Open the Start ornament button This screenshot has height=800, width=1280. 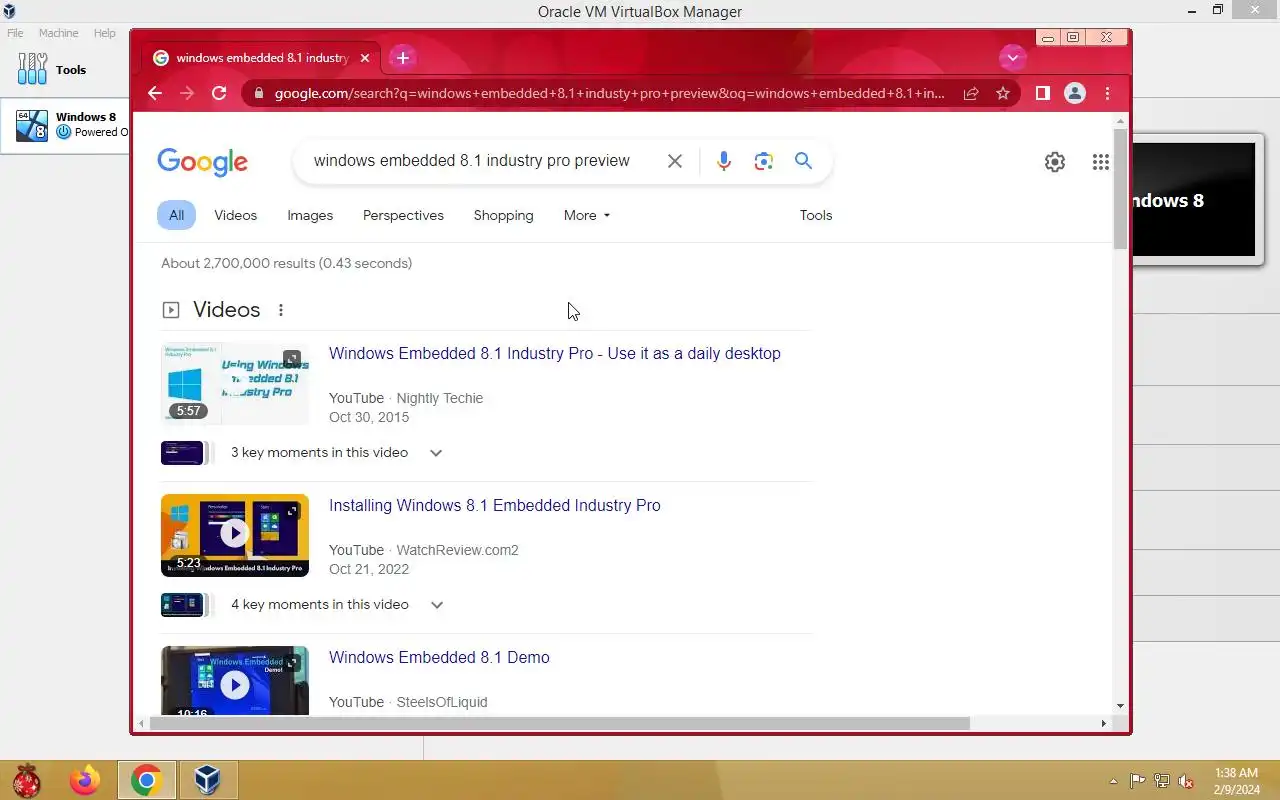[26, 780]
